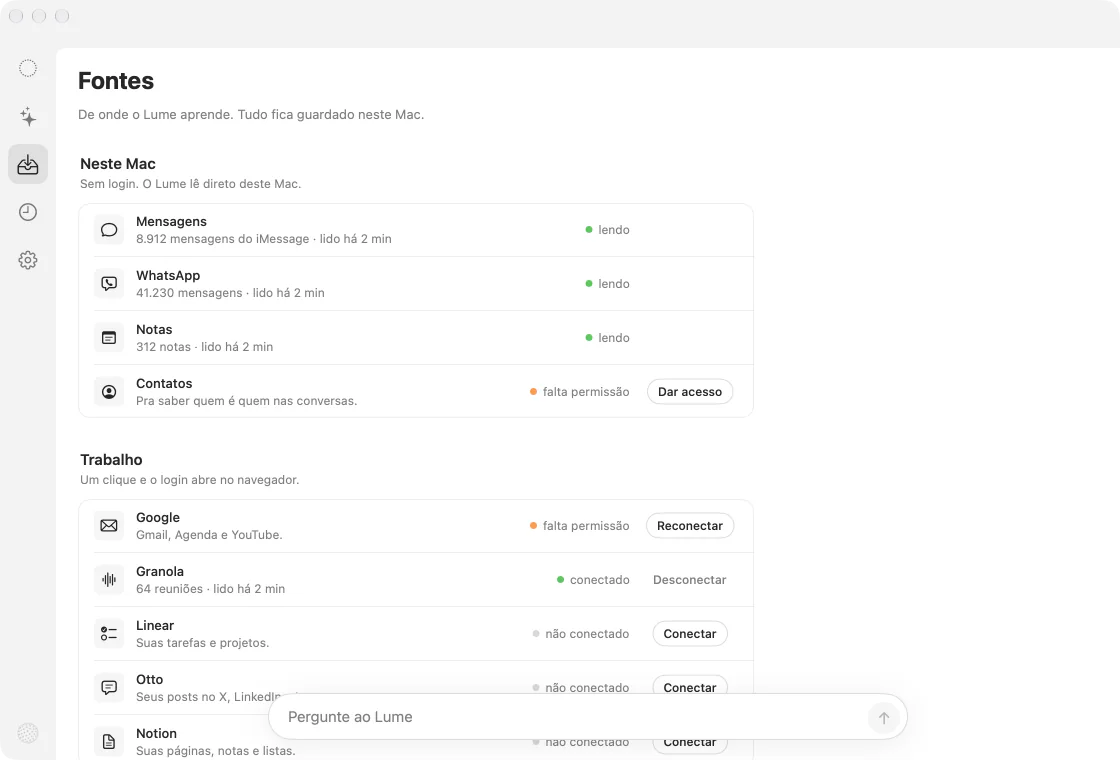This screenshot has height=760, width=1120.
Task: Click the Google row title
Action: coord(158,518)
